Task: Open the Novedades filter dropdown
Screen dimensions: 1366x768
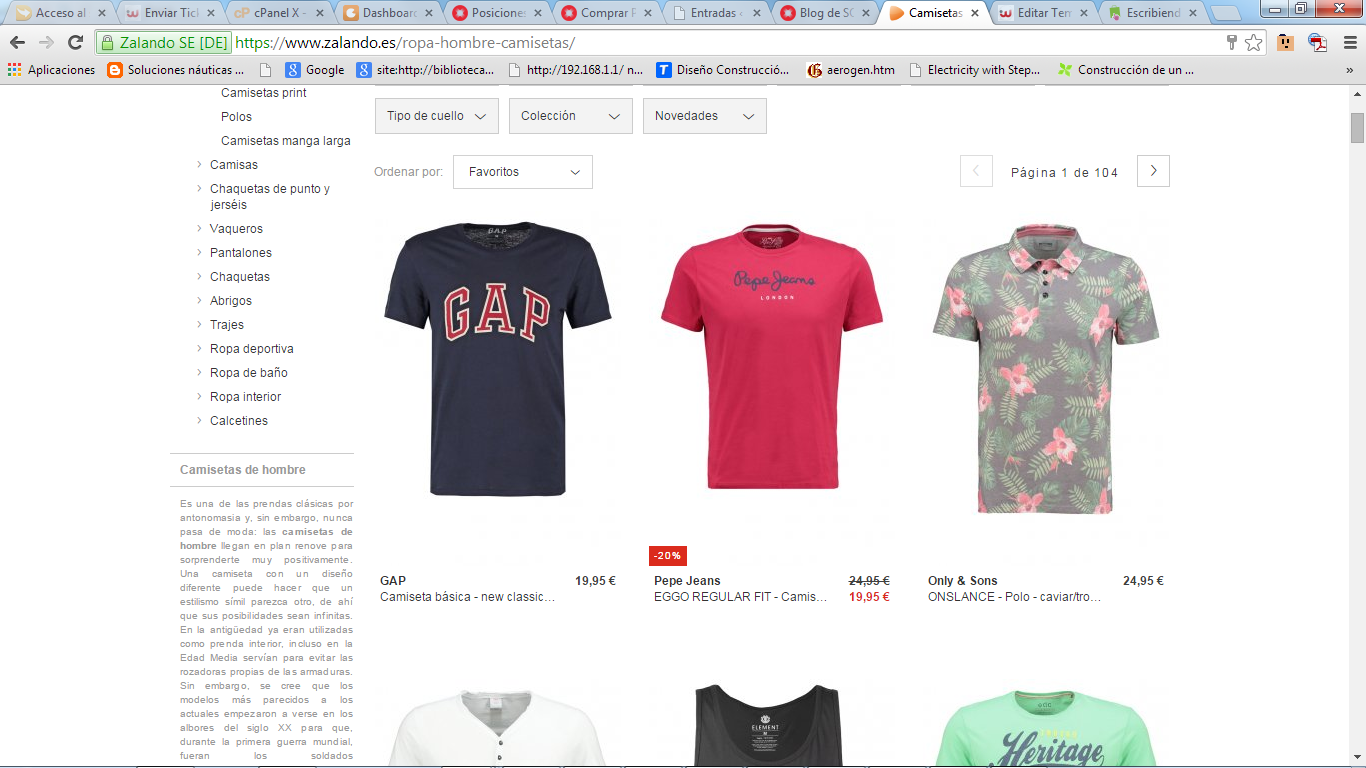Action: point(704,116)
